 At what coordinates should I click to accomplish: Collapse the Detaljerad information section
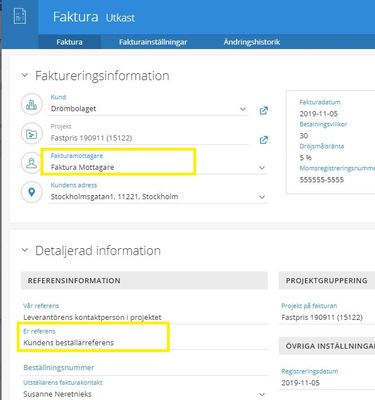coord(25,250)
